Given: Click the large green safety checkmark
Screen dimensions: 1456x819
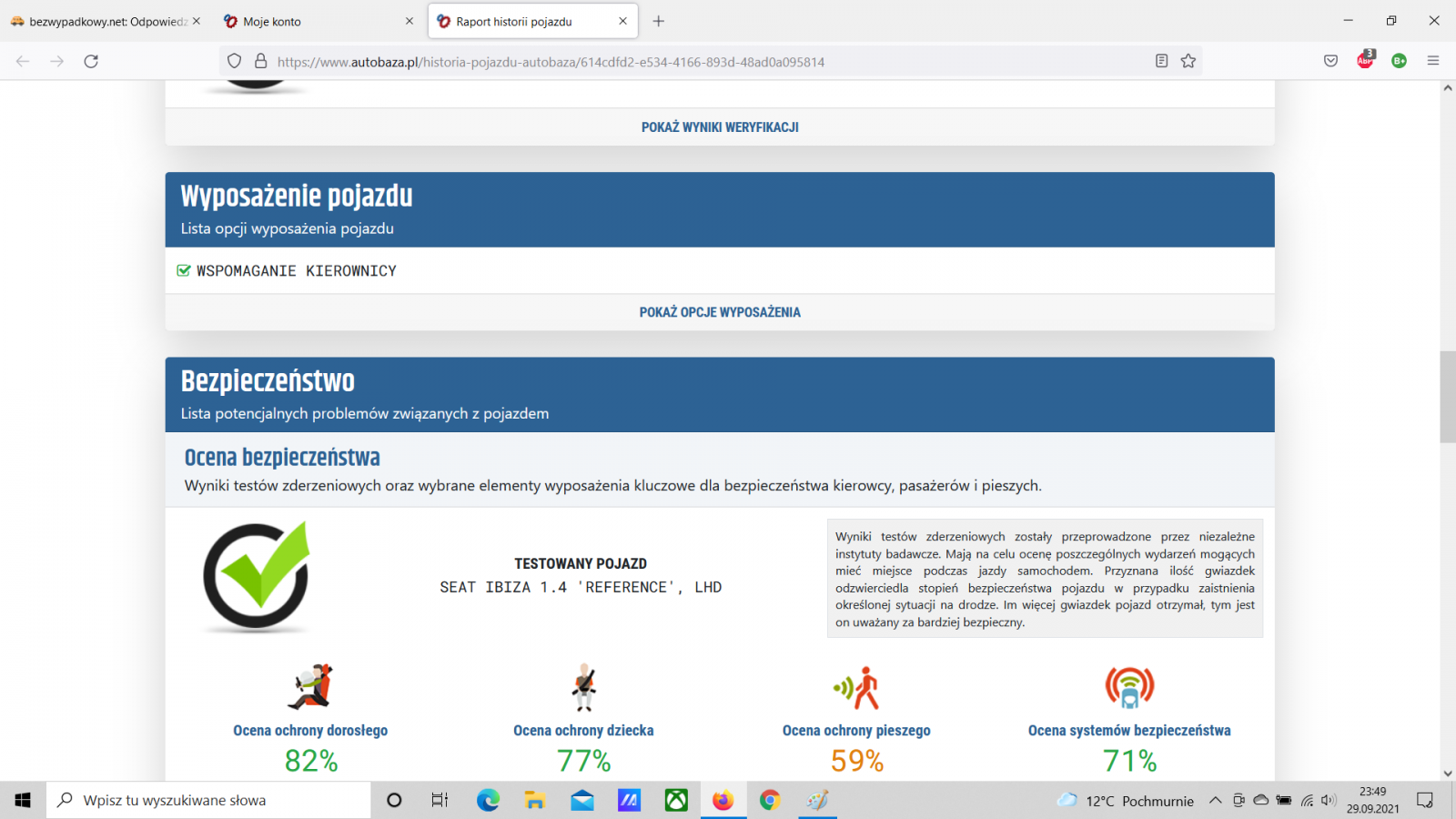Looking at the screenshot, I should [x=257, y=576].
